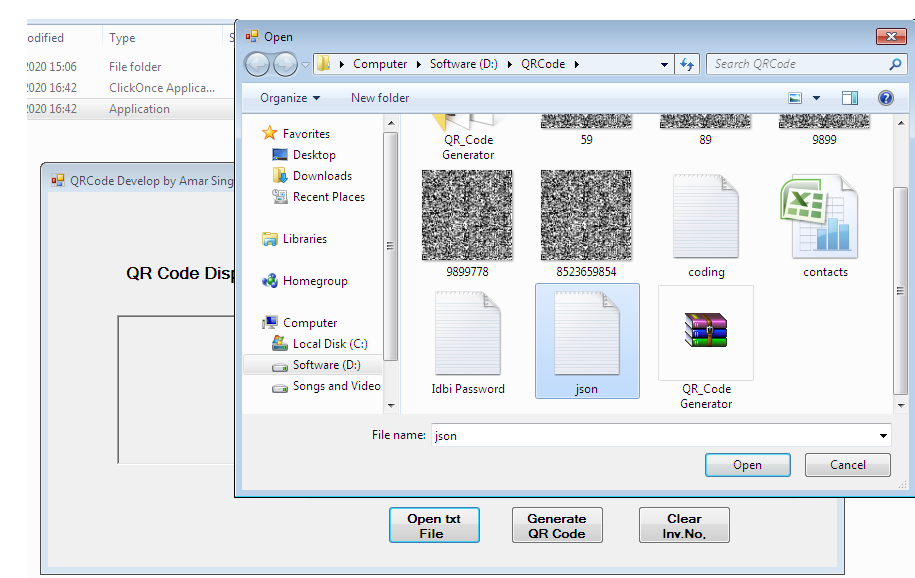Expand the arrow after QRCode breadcrumb
Image resolution: width=915 pixels, height=578 pixels.
tap(577, 64)
